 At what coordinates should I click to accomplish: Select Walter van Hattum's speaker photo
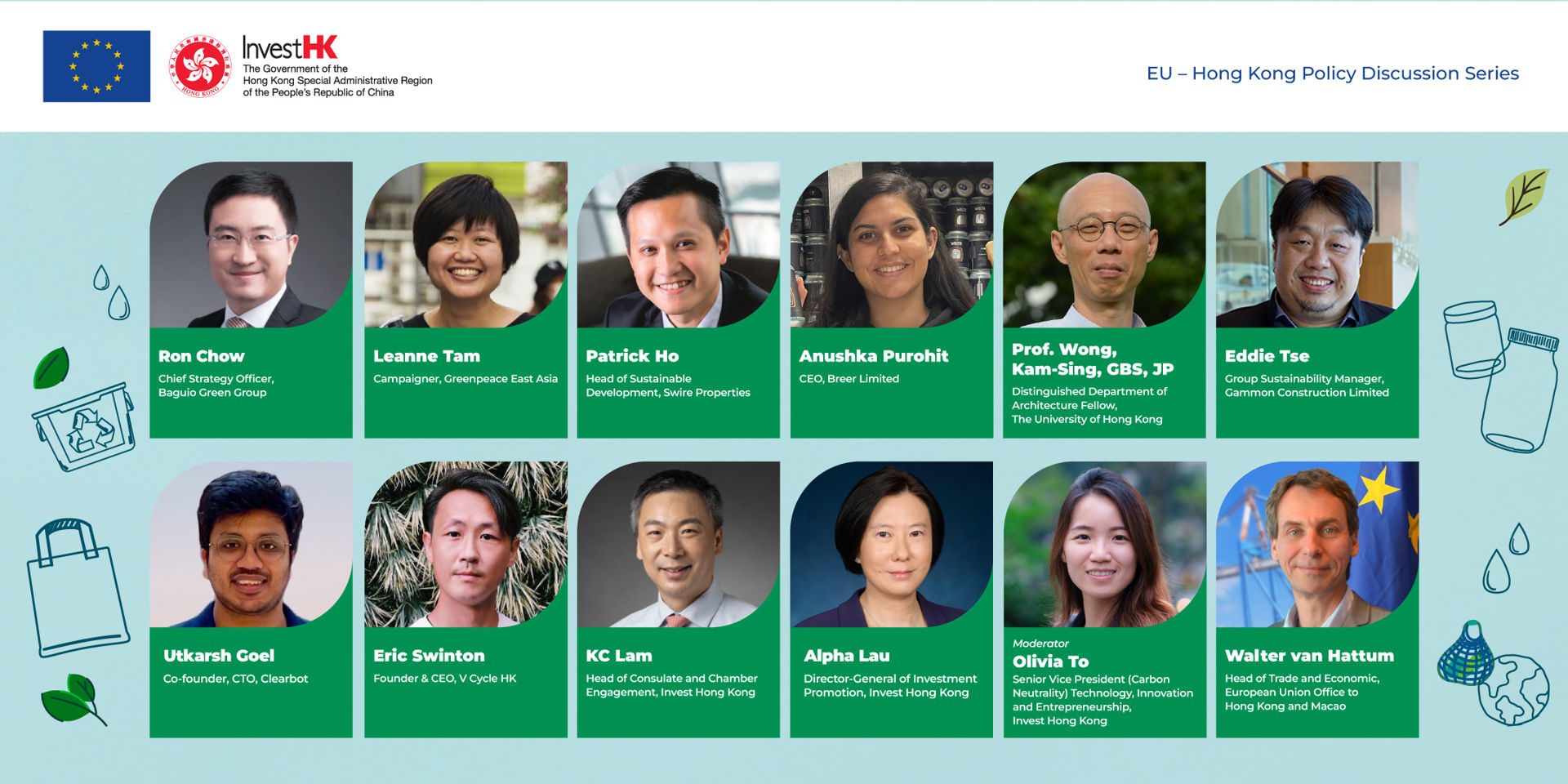[1316, 545]
